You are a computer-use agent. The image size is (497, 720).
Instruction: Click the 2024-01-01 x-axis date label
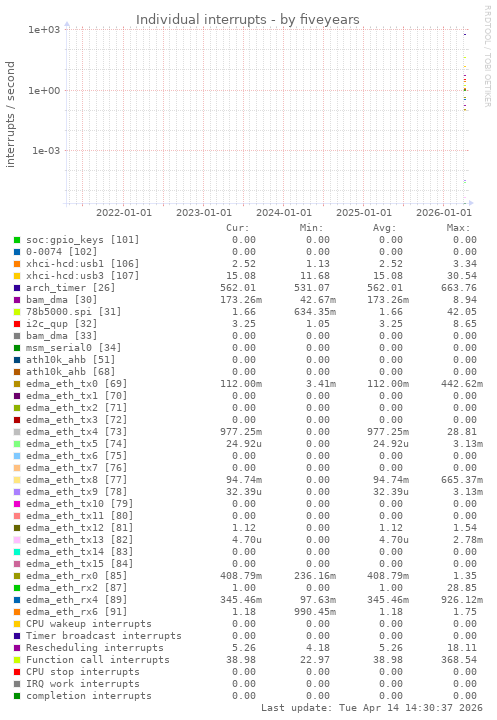coord(284,213)
